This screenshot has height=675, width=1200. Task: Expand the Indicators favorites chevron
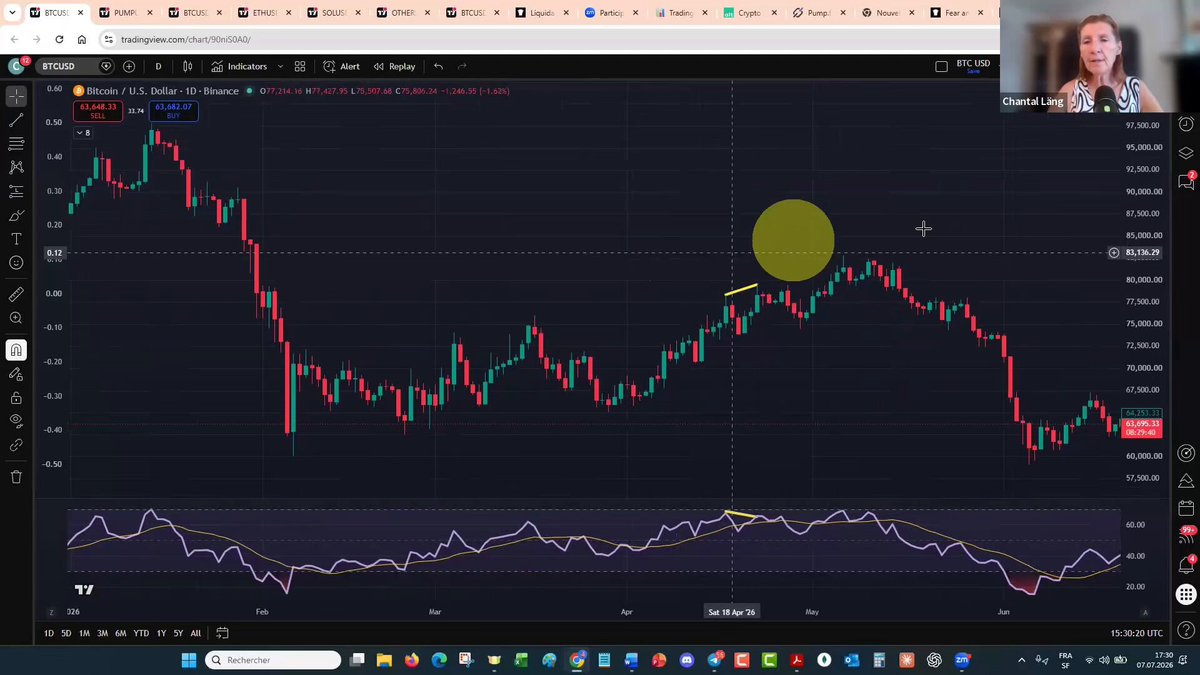click(278, 67)
